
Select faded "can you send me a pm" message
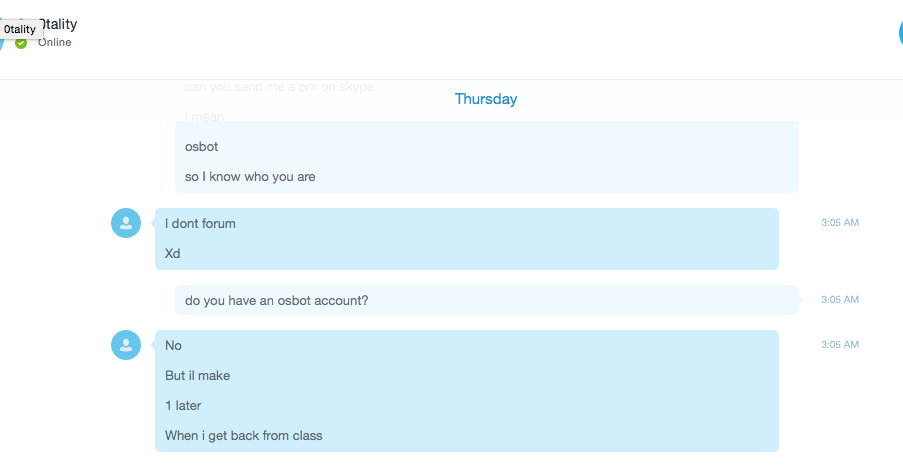[279, 87]
